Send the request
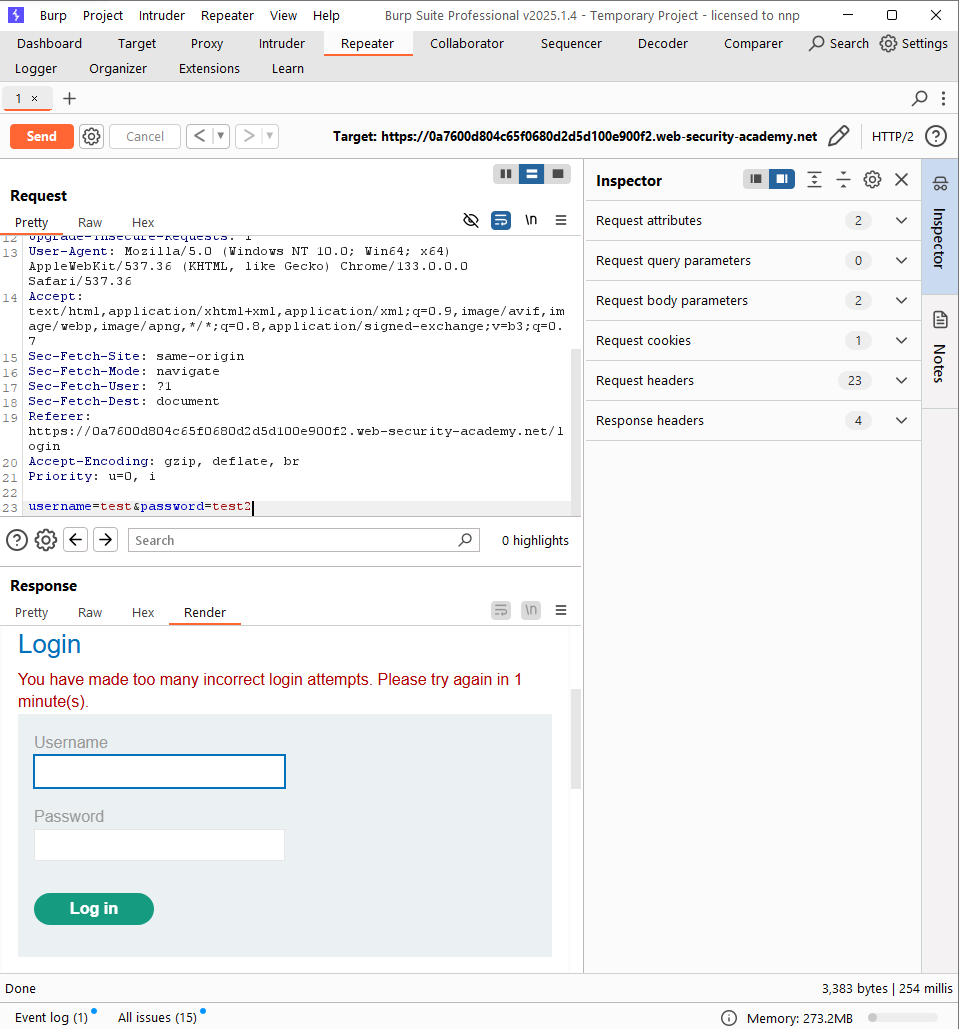The height and width of the screenshot is (1029, 959). point(41,136)
